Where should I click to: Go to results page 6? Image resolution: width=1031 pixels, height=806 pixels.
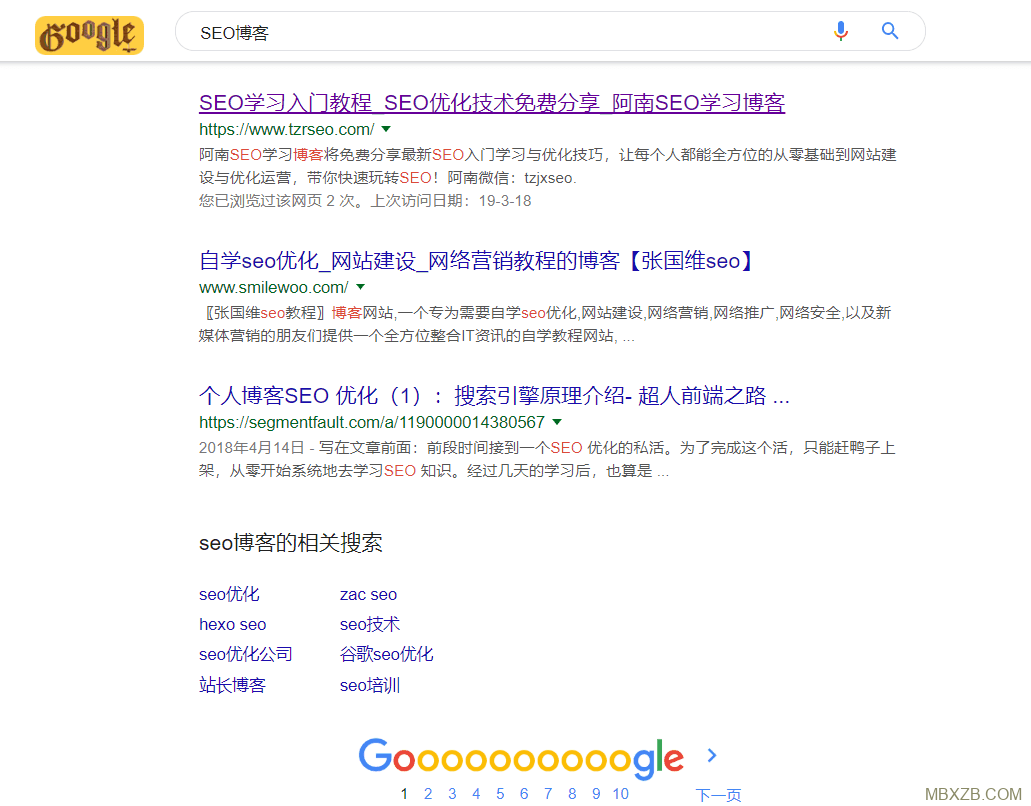point(524,794)
